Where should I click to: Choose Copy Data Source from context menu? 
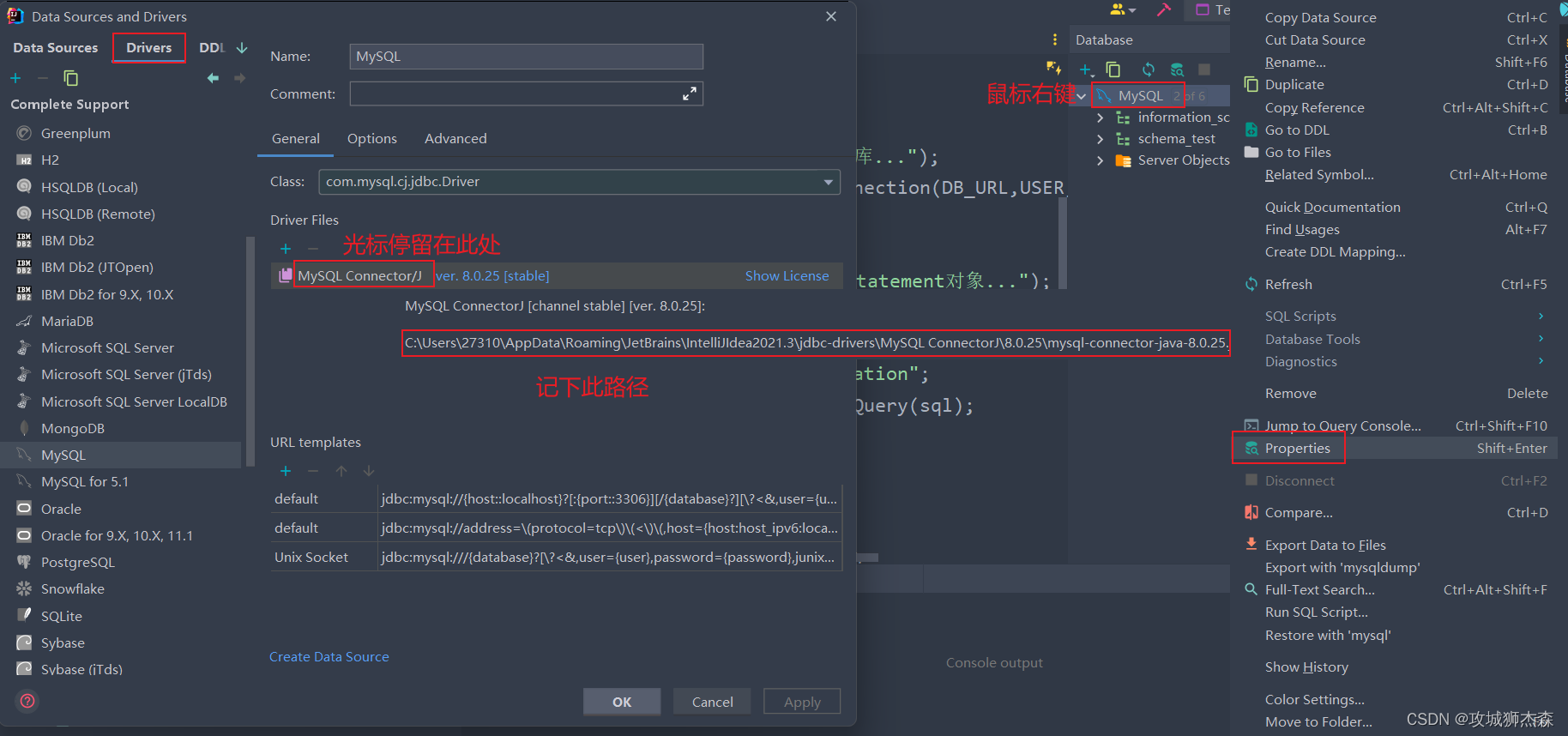point(1394,17)
